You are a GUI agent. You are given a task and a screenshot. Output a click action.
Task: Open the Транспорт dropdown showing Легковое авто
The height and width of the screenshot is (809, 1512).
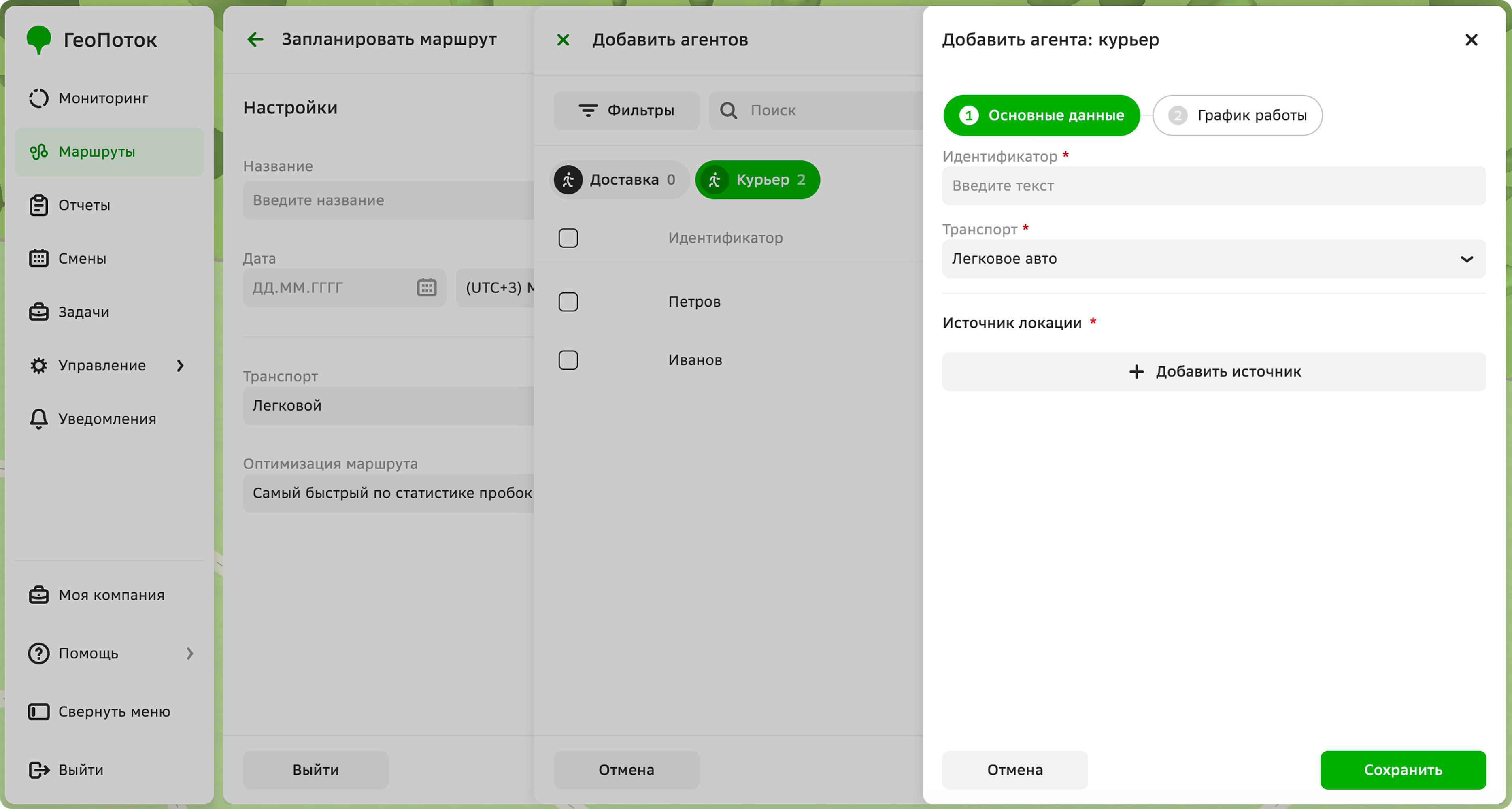[1214, 258]
